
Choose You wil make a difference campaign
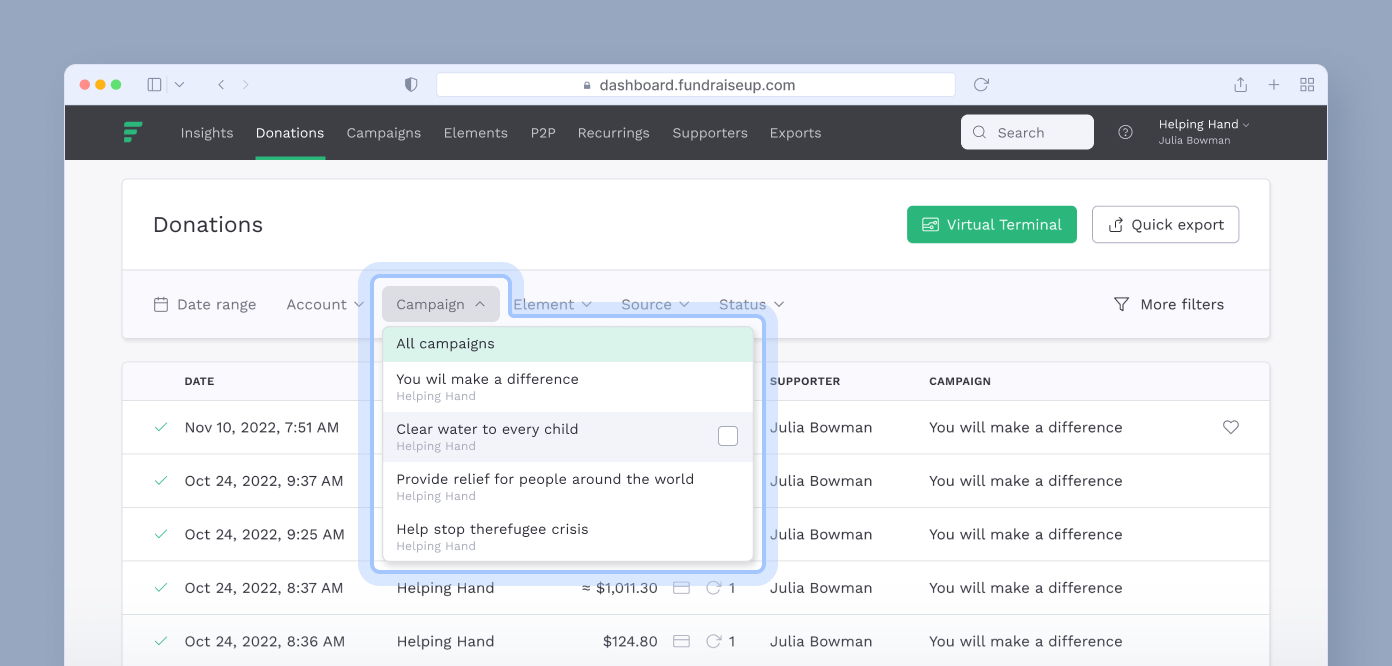click(x=568, y=387)
